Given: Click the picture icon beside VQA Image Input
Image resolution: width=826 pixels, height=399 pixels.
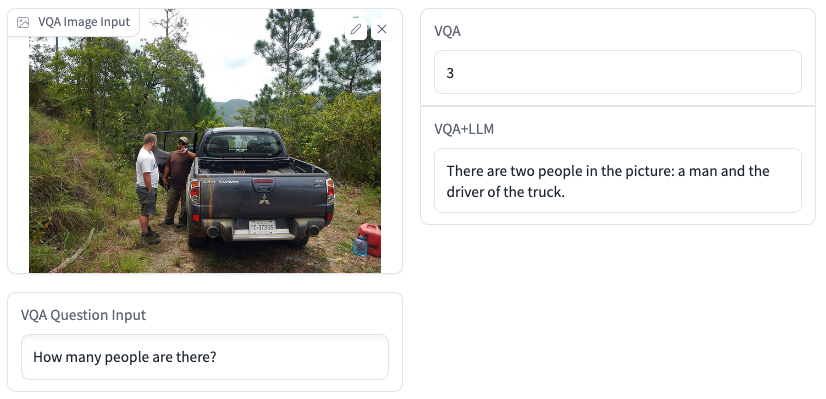Looking at the screenshot, I should click(x=23, y=22).
